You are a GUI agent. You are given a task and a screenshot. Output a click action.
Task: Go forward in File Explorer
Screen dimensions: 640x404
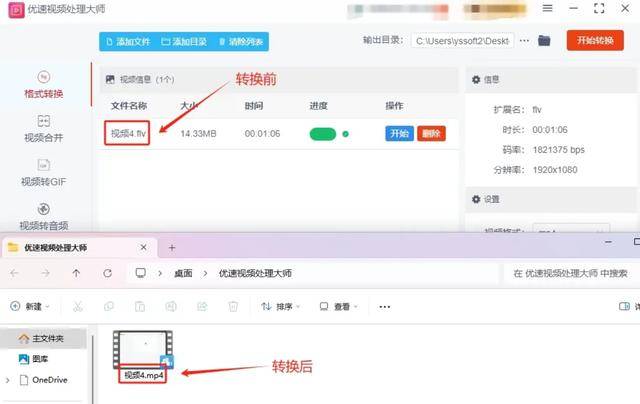click(x=45, y=273)
